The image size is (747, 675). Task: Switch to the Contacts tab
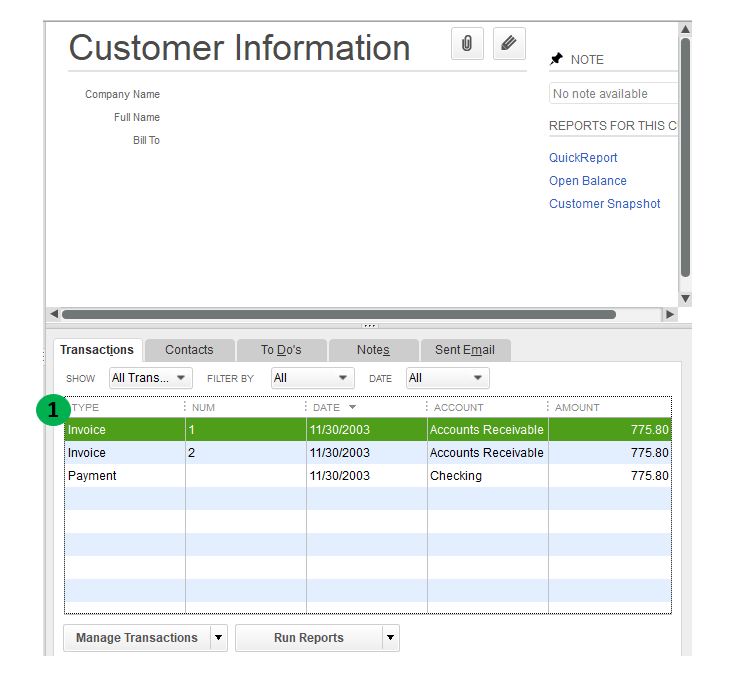[x=189, y=350]
